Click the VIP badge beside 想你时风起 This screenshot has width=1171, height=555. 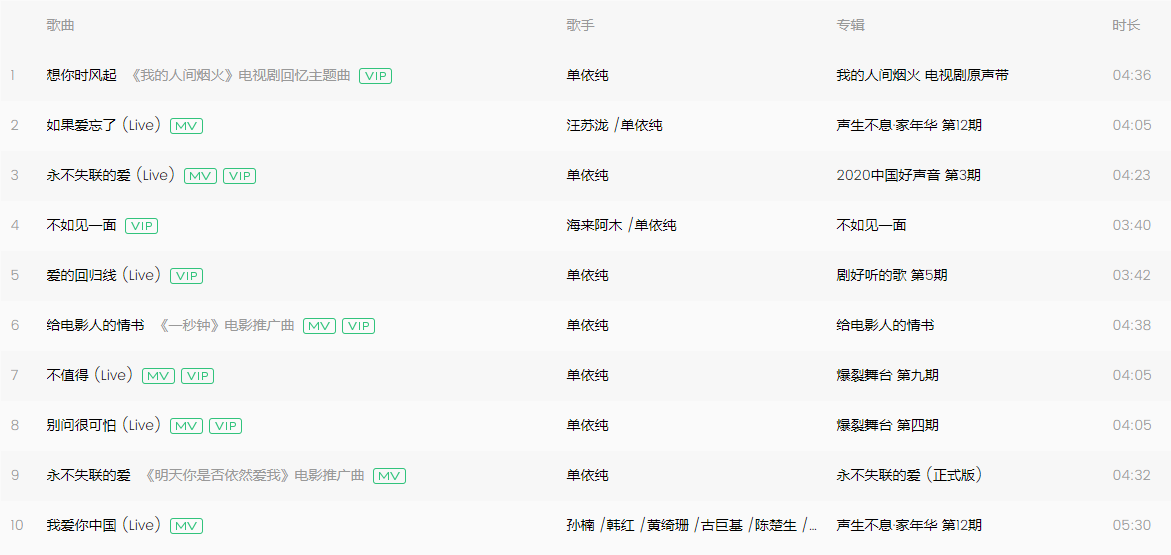[375, 76]
